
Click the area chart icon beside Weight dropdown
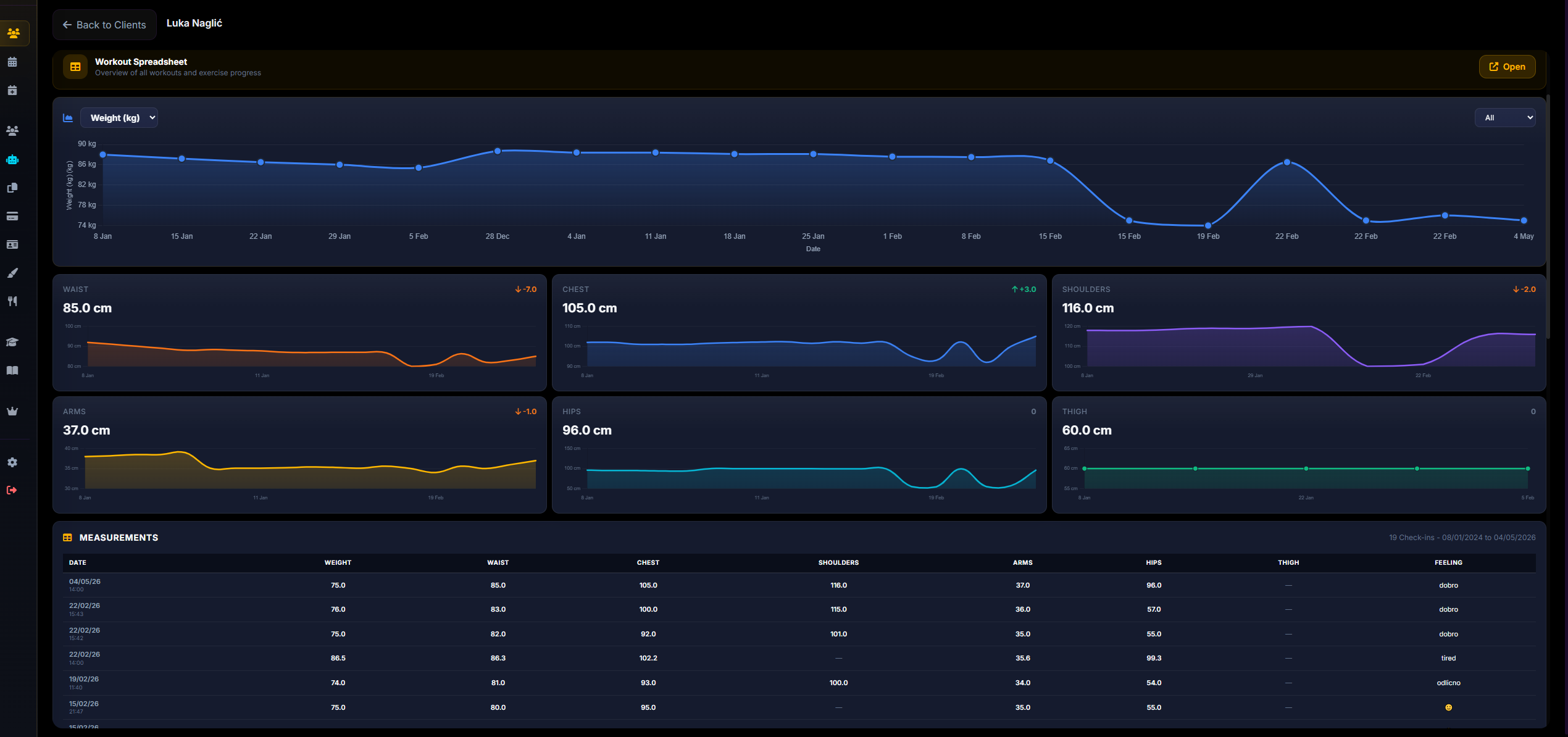point(68,118)
